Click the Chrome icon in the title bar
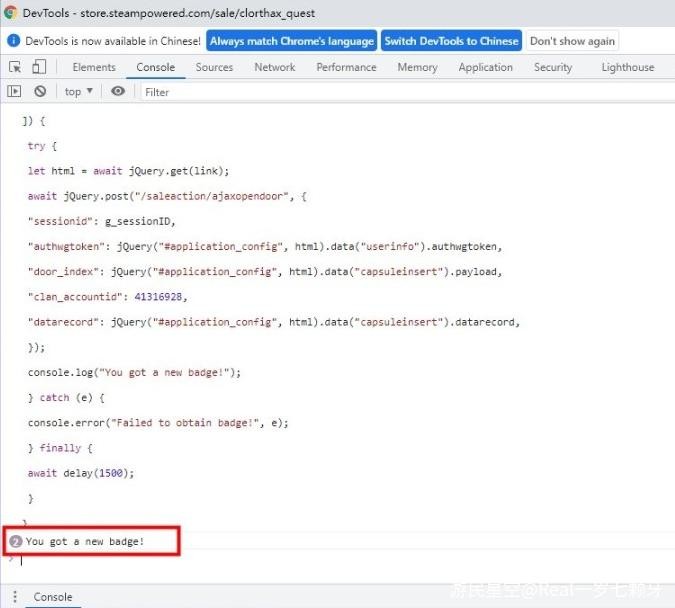 tap(11, 12)
